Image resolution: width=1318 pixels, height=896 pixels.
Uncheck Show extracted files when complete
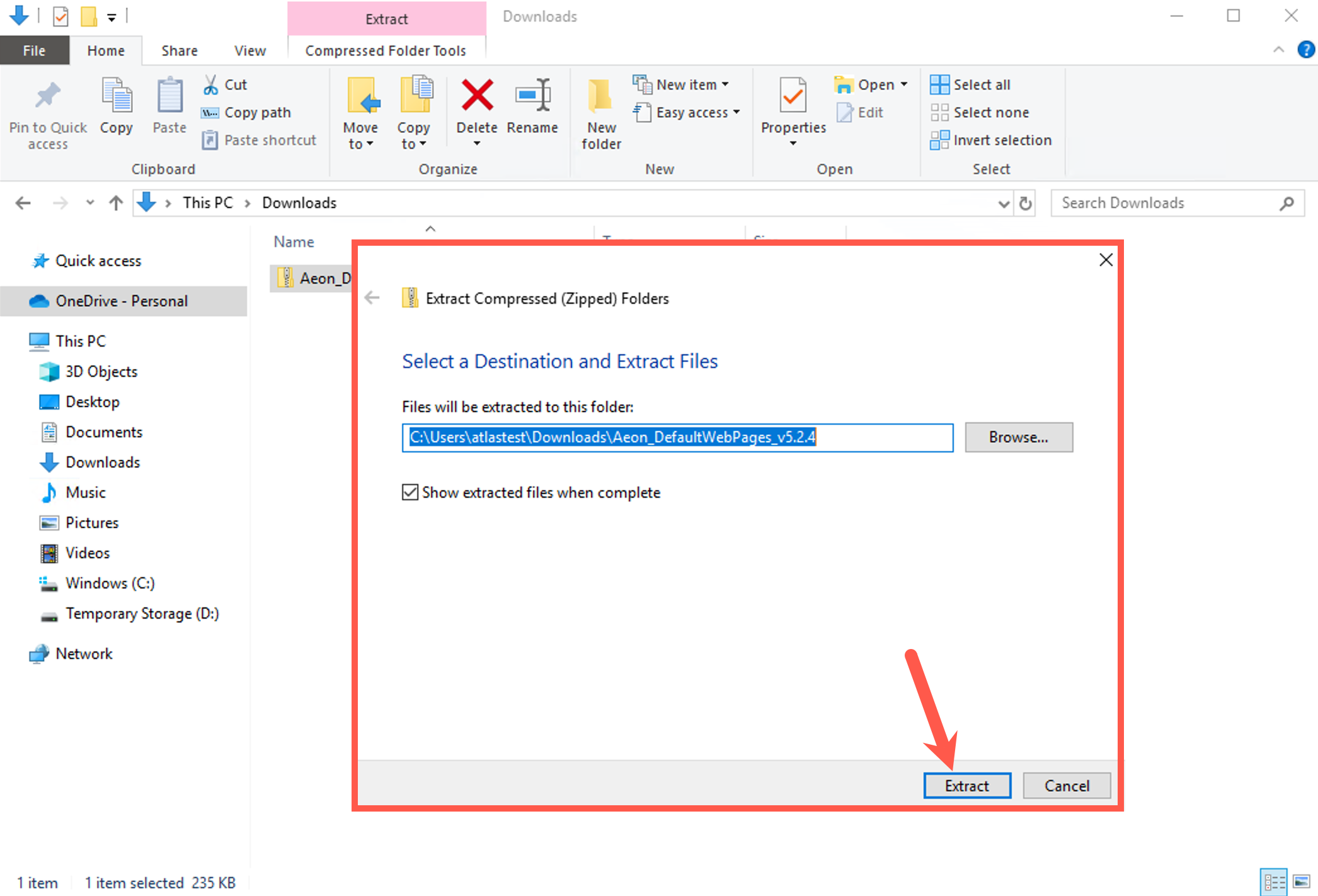(410, 492)
